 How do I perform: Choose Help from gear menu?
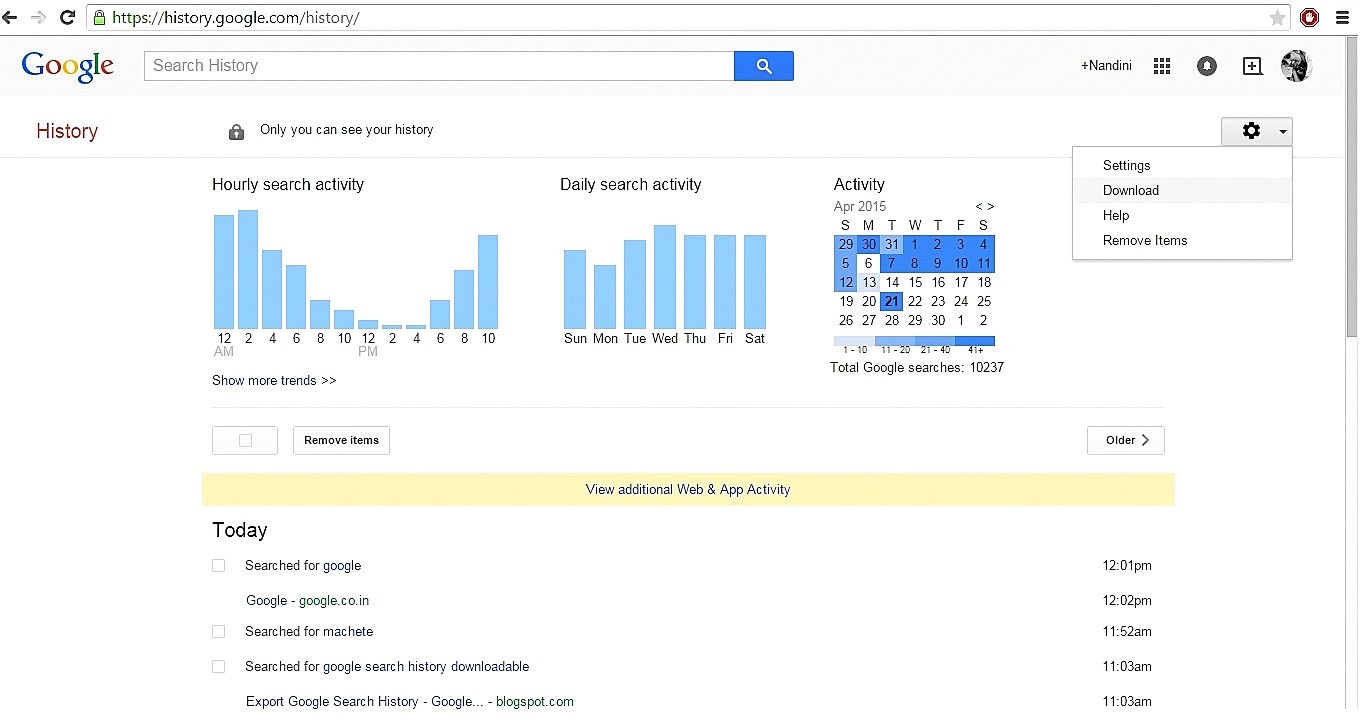coord(1182,215)
